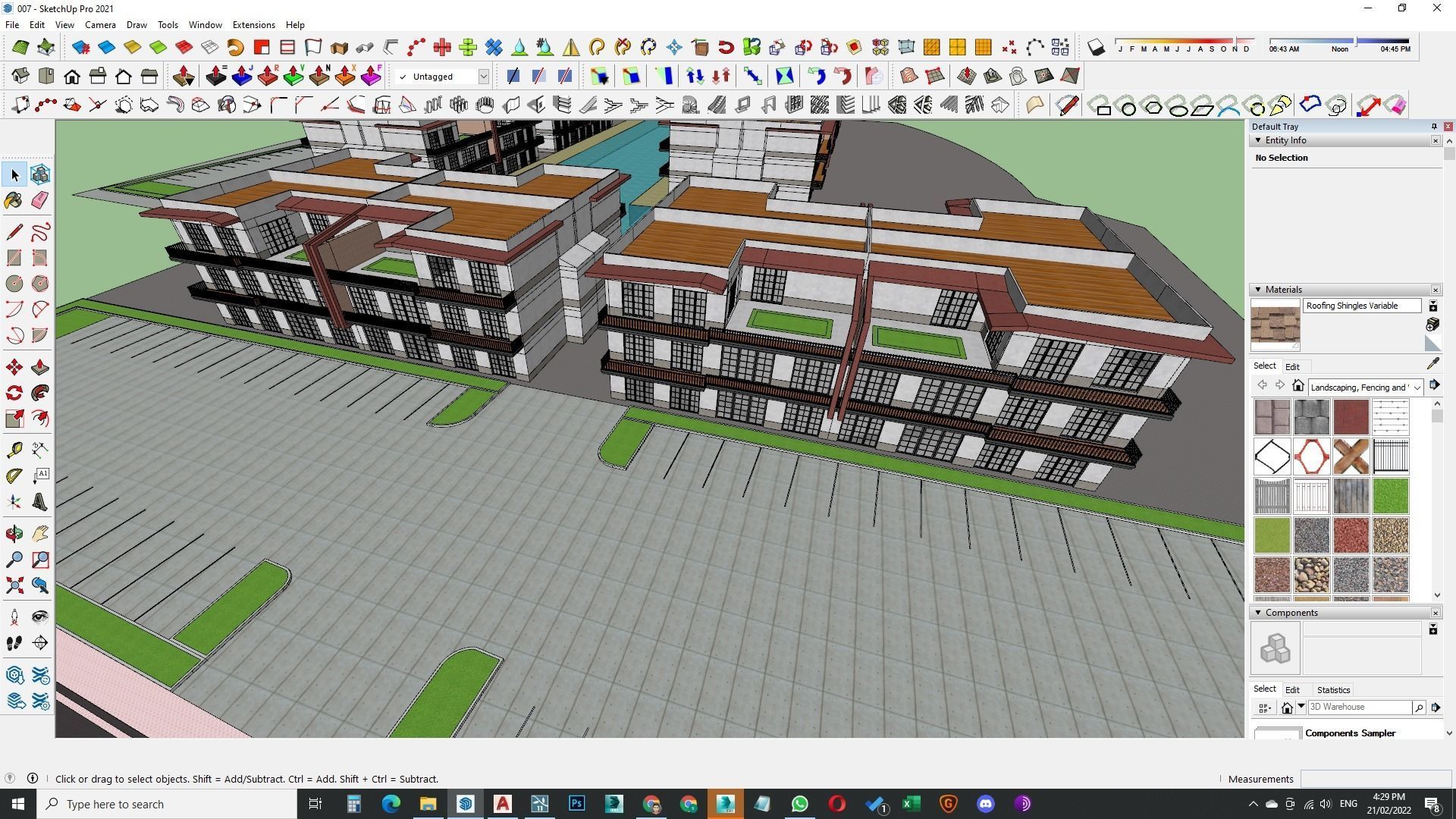1456x819 pixels.
Task: Toggle the Section Plane display icon
Action: click(x=513, y=76)
